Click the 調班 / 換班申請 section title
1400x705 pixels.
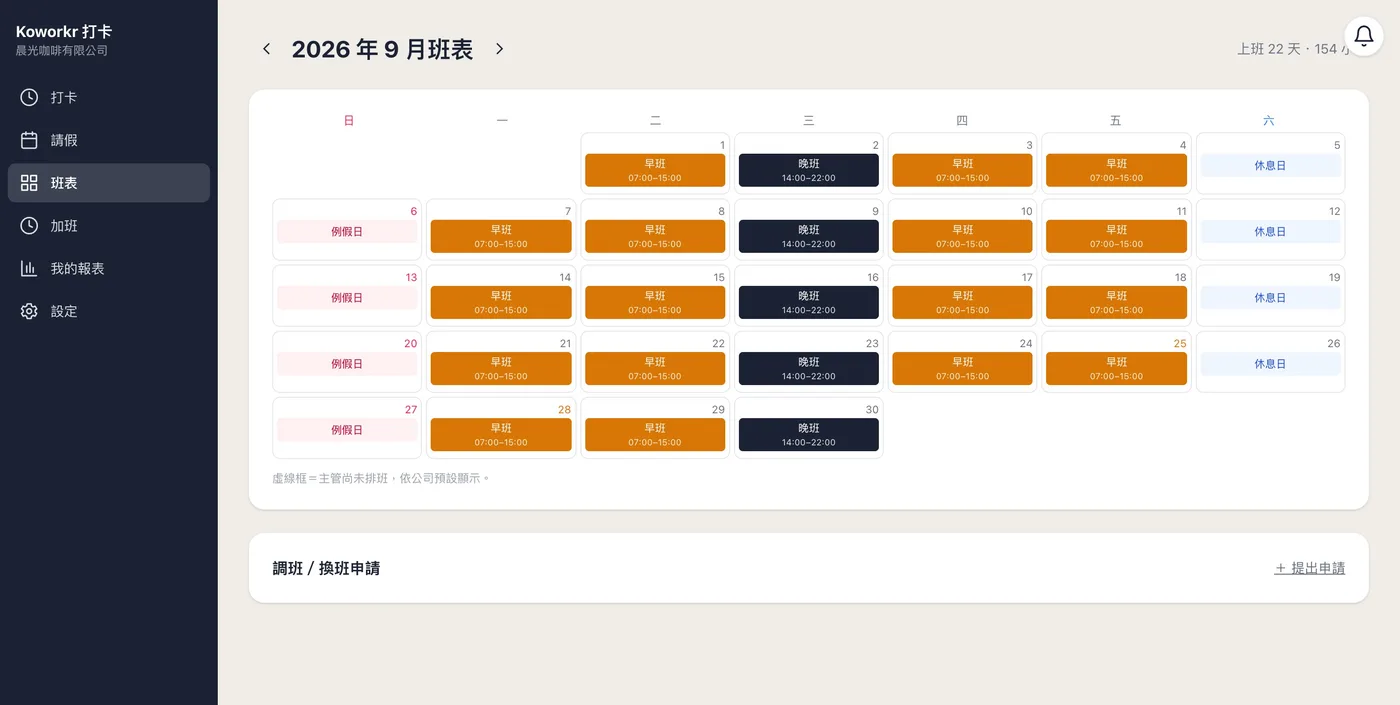pyautogui.click(x=326, y=568)
